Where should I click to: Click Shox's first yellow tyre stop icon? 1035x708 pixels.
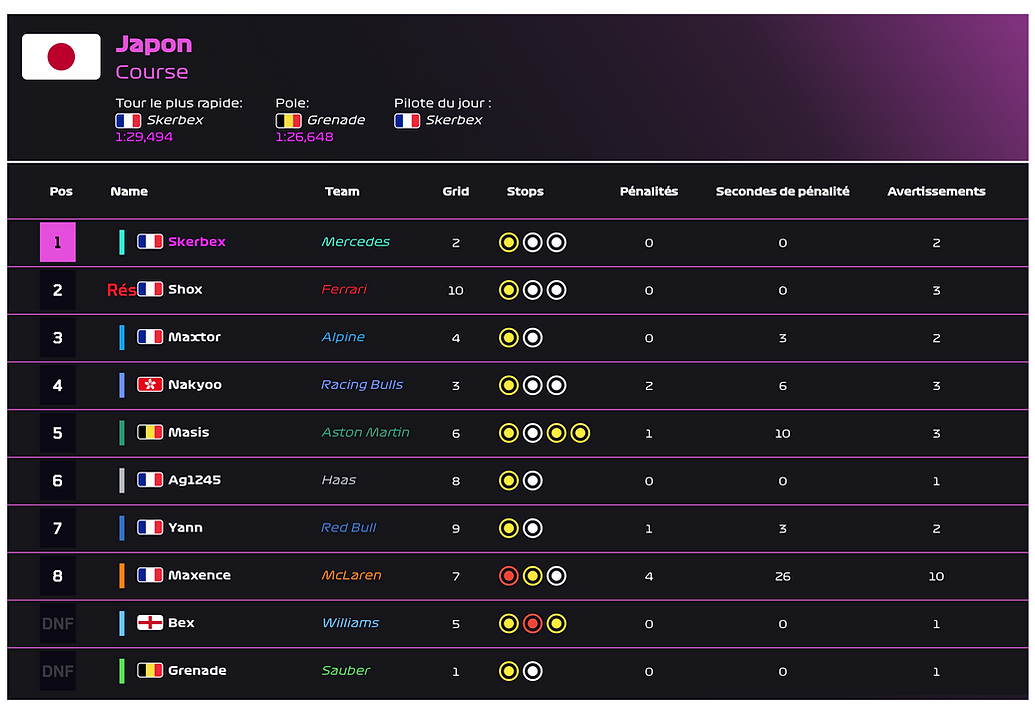tap(508, 290)
